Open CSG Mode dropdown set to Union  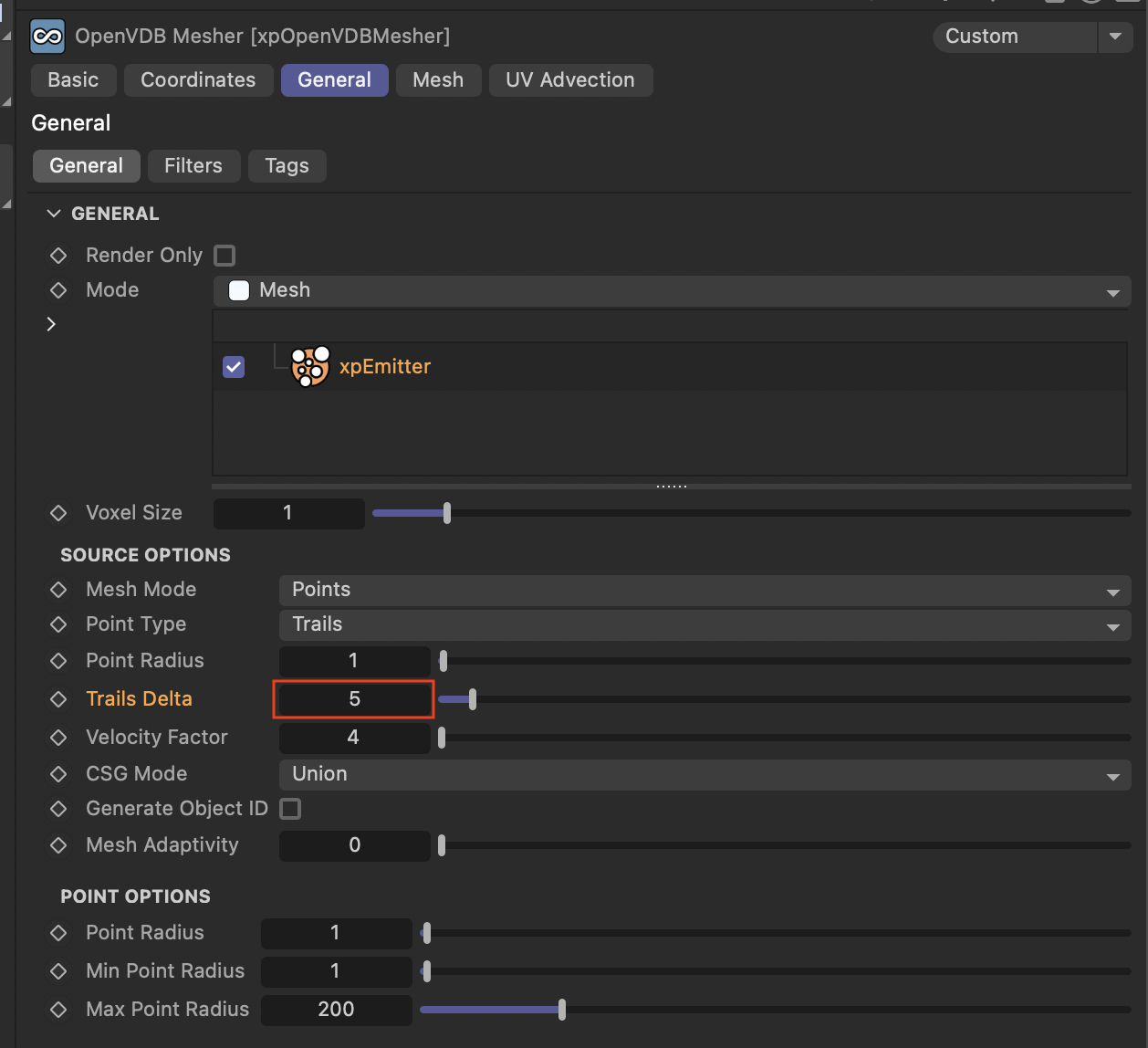tap(705, 774)
